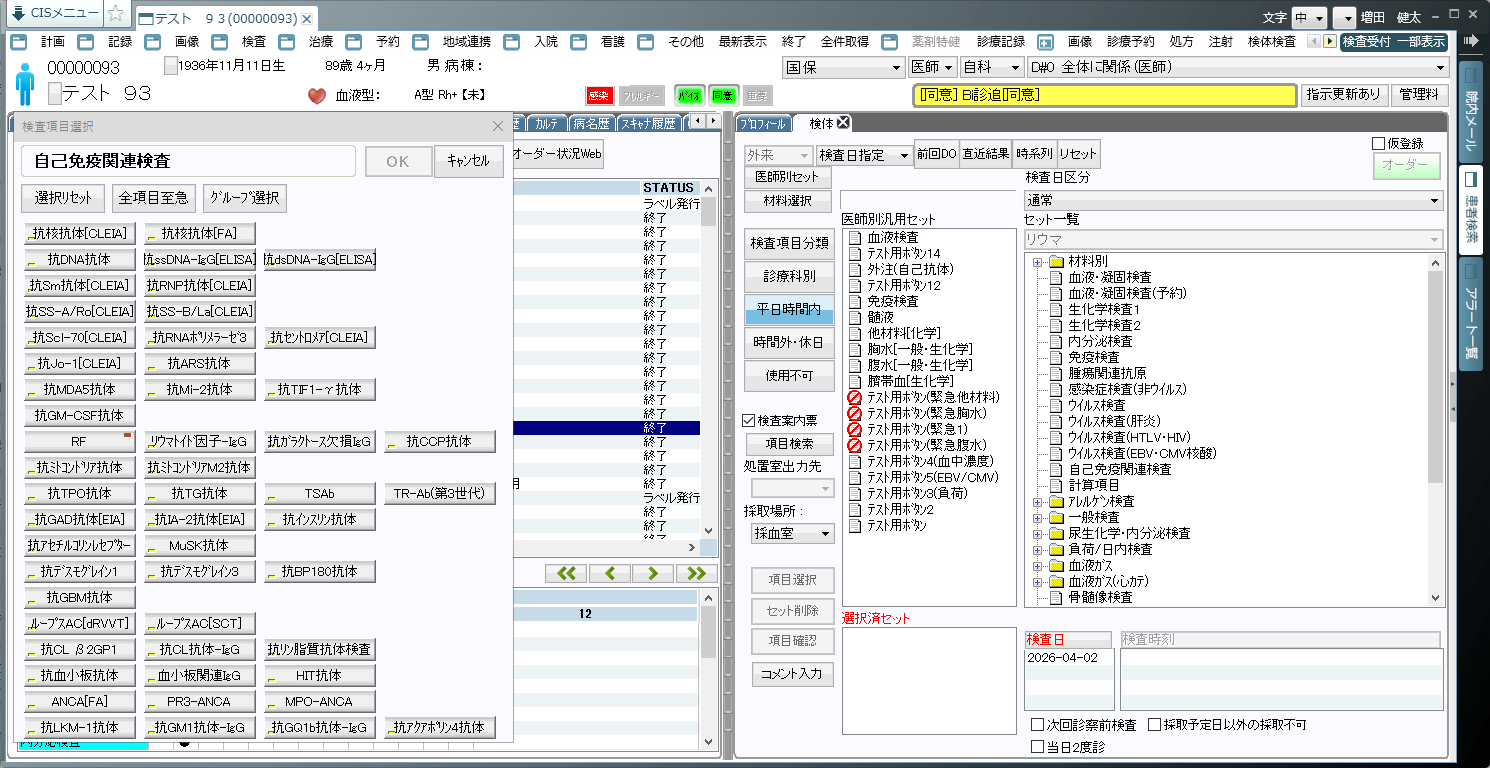Image resolution: width=1490 pixels, height=768 pixels.
Task: Click the red 感染 infection indicator
Action: 599,96
